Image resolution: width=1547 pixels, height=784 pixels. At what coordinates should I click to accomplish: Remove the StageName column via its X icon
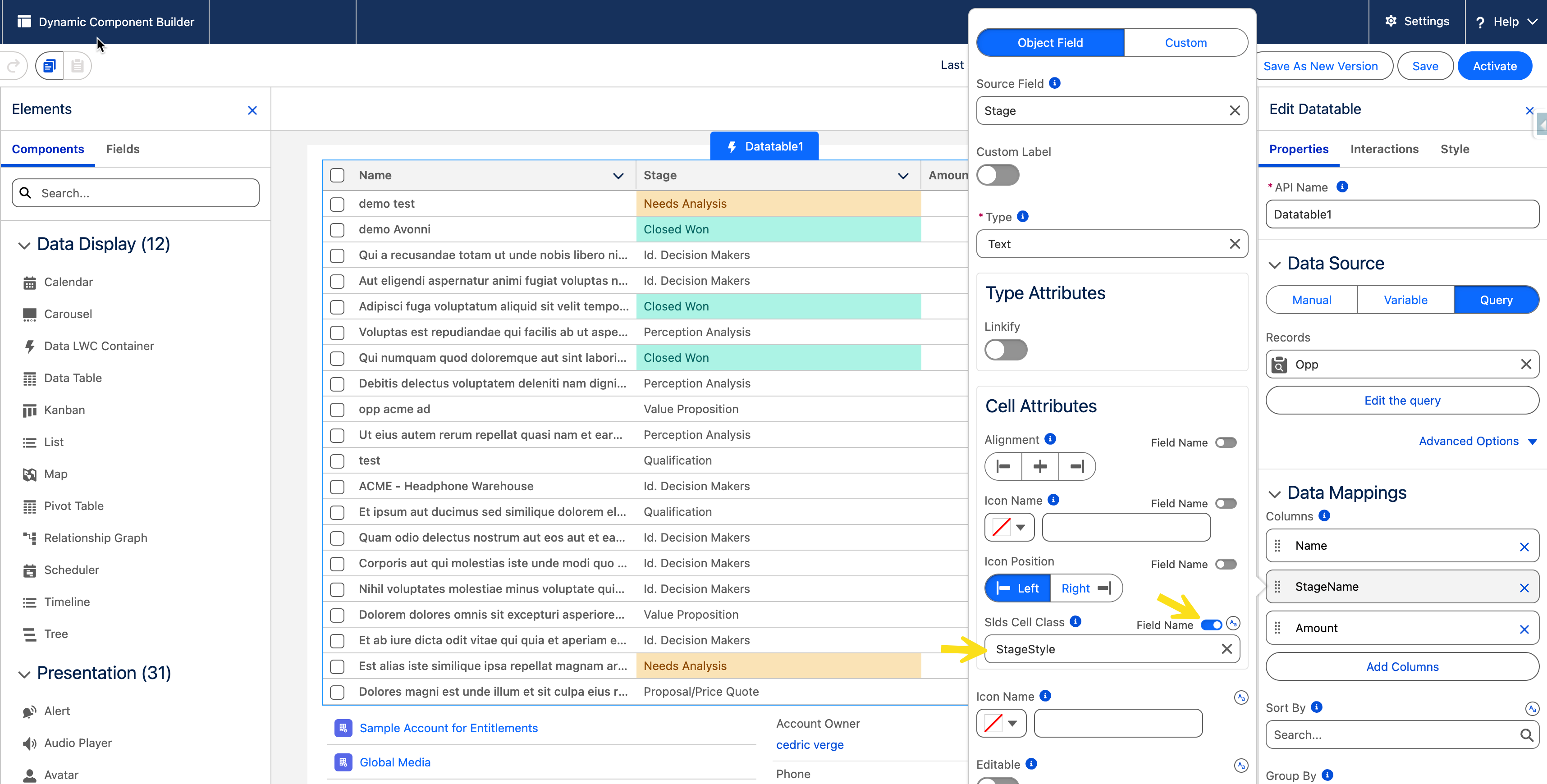click(1524, 588)
